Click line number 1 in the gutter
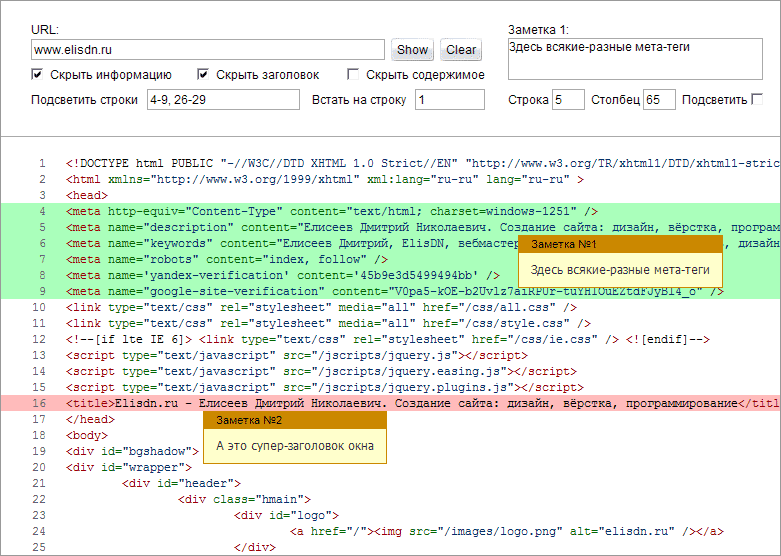 tap(41, 164)
